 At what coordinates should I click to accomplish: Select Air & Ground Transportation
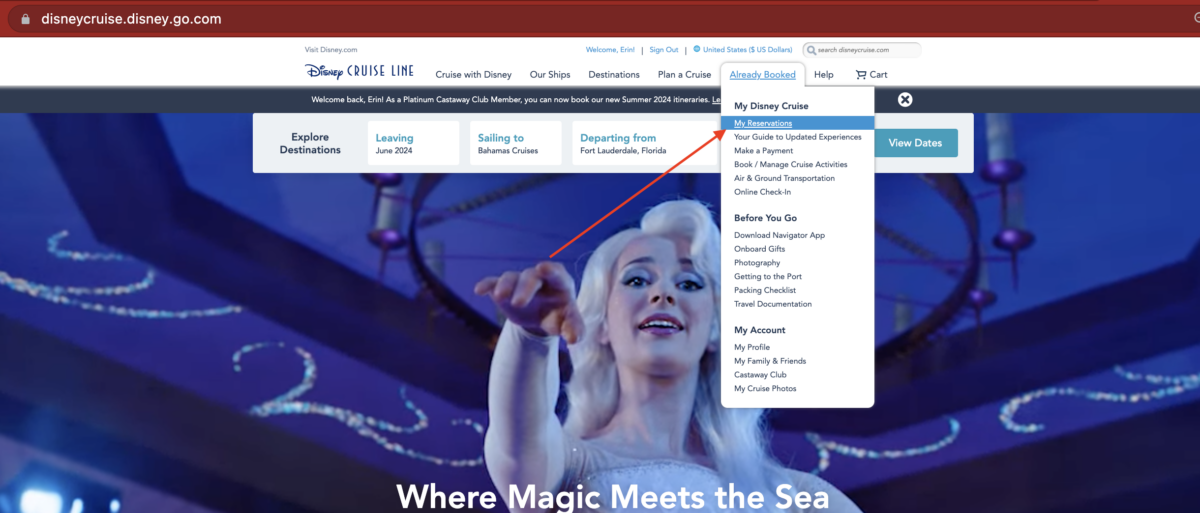click(784, 179)
